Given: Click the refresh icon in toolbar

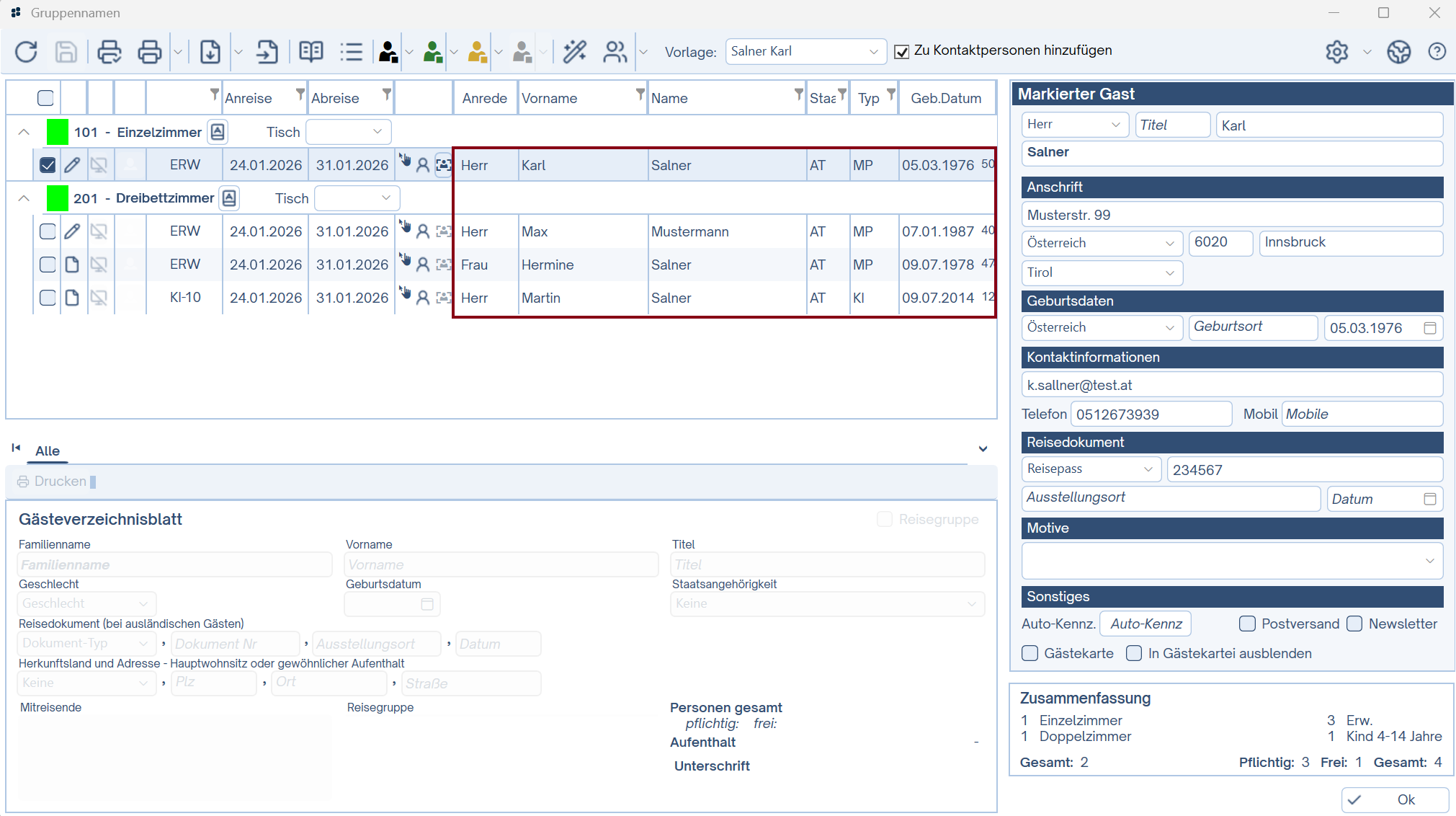Looking at the screenshot, I should pos(27,52).
